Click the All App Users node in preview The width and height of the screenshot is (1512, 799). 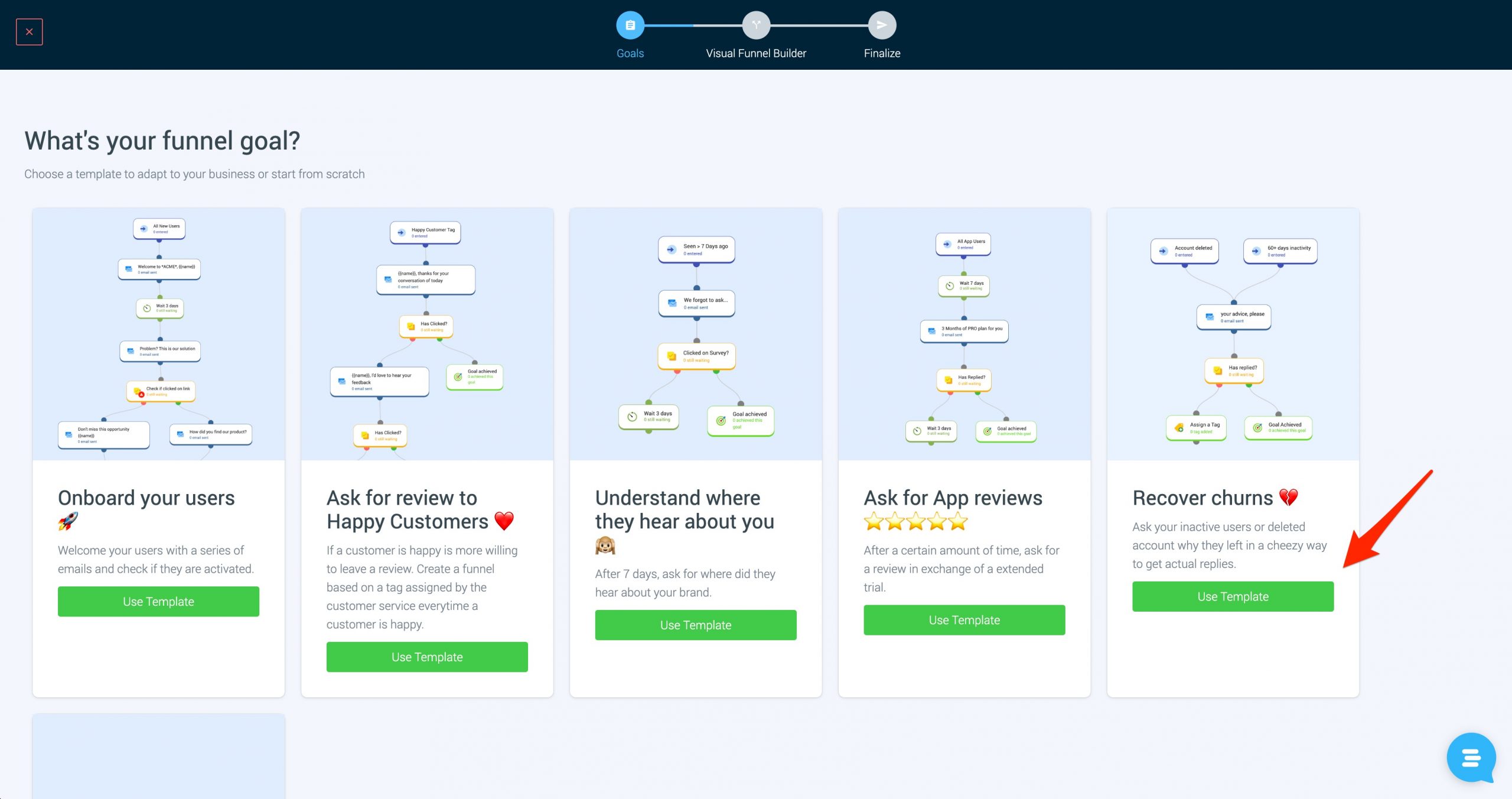point(963,243)
